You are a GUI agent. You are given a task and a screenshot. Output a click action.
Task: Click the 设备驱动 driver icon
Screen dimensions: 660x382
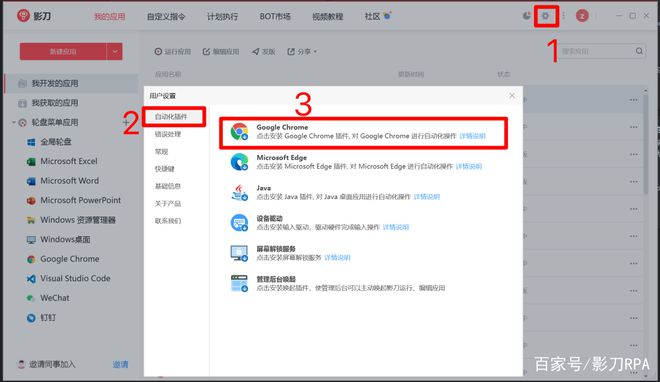point(239,223)
